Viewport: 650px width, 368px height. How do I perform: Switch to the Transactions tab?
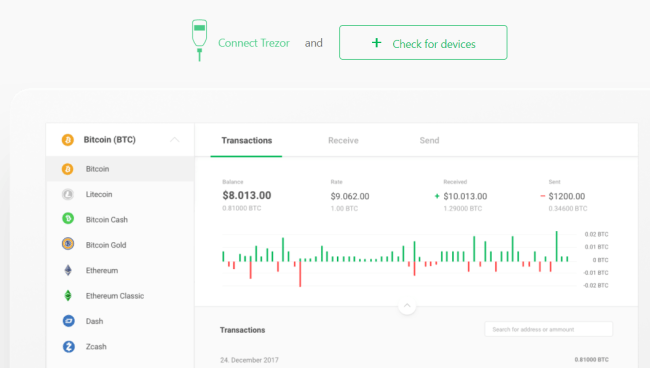pyautogui.click(x=247, y=140)
